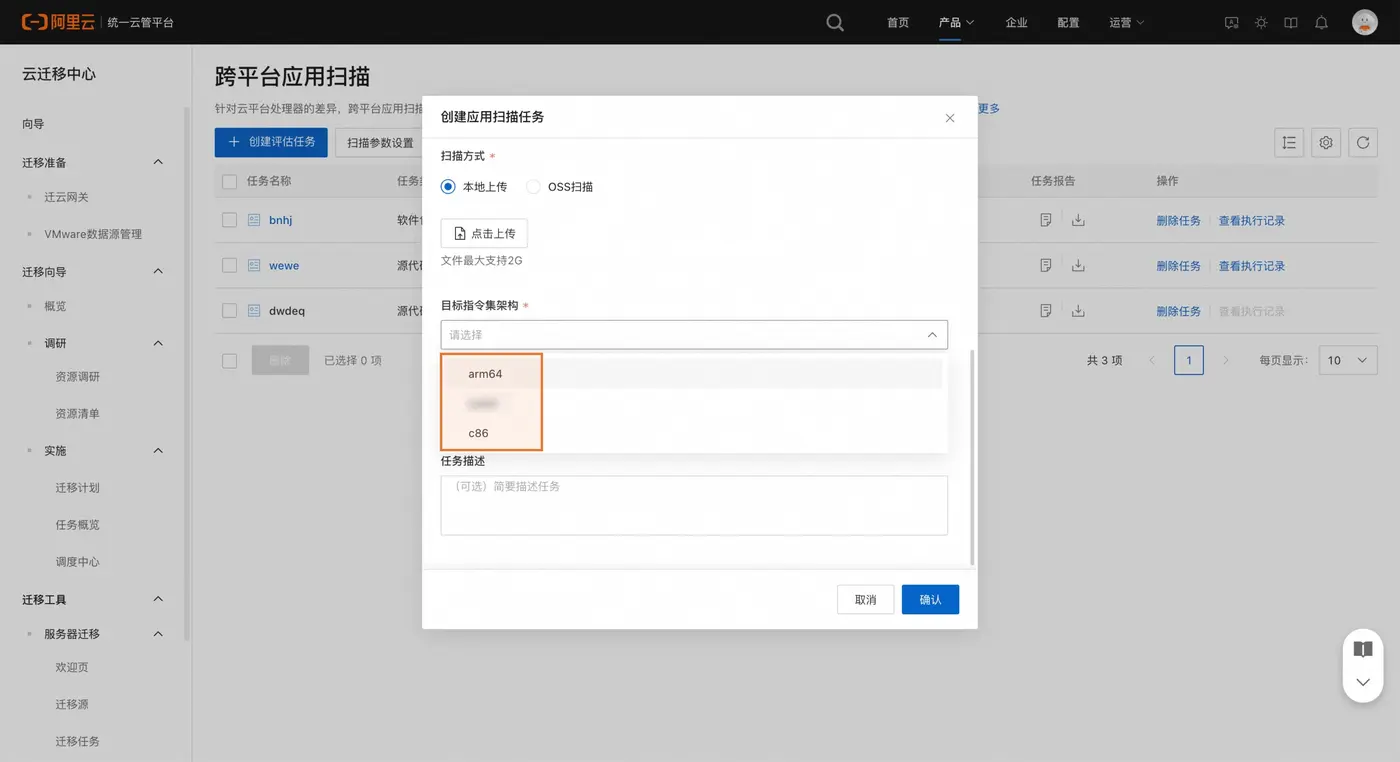Open the language switch icon in the top bar
Viewport: 1400px width, 762px height.
tap(1232, 22)
